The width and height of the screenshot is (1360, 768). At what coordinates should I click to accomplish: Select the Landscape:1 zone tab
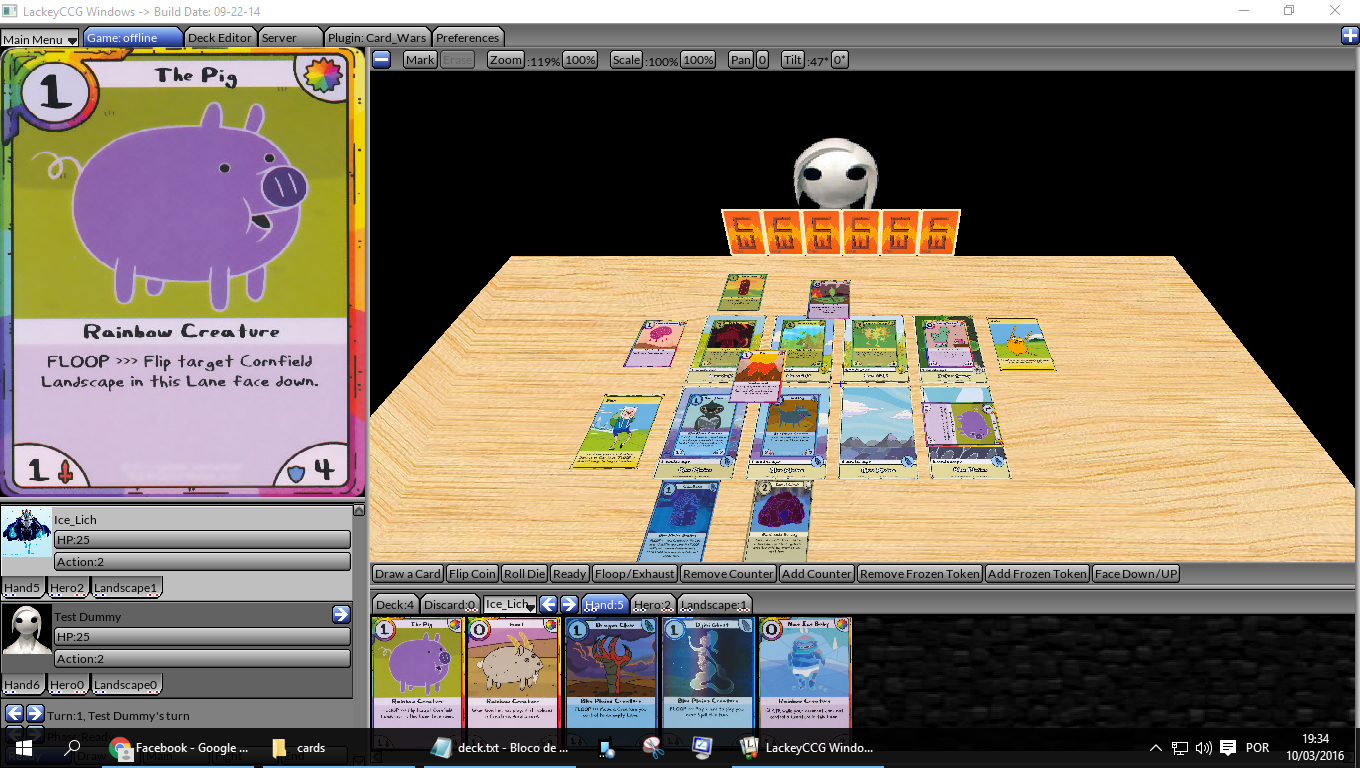715,604
